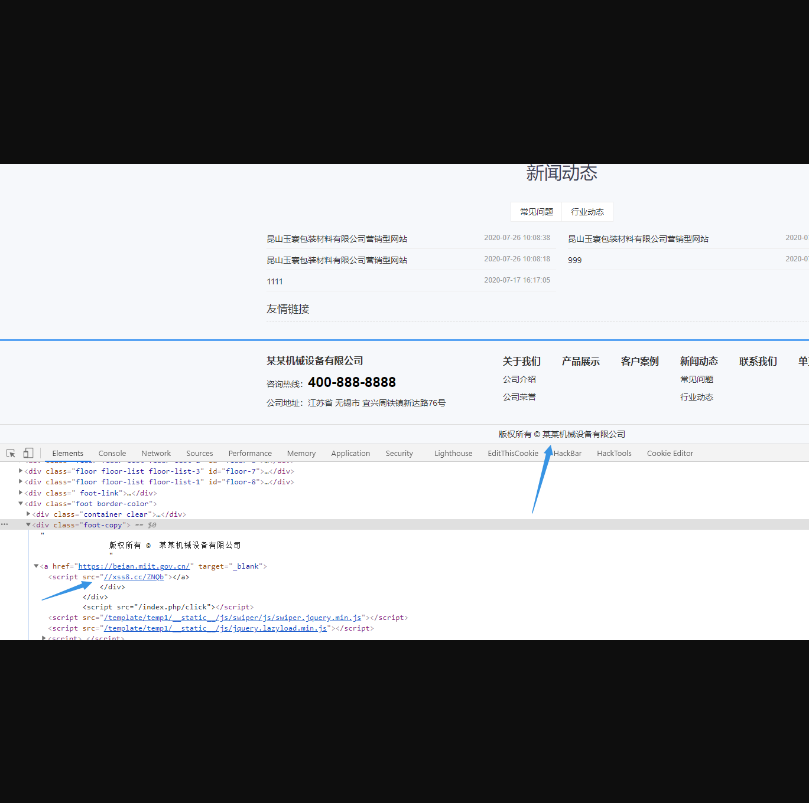Click the 友情链接 heading
Viewport: 809px width, 803px height.
288,309
